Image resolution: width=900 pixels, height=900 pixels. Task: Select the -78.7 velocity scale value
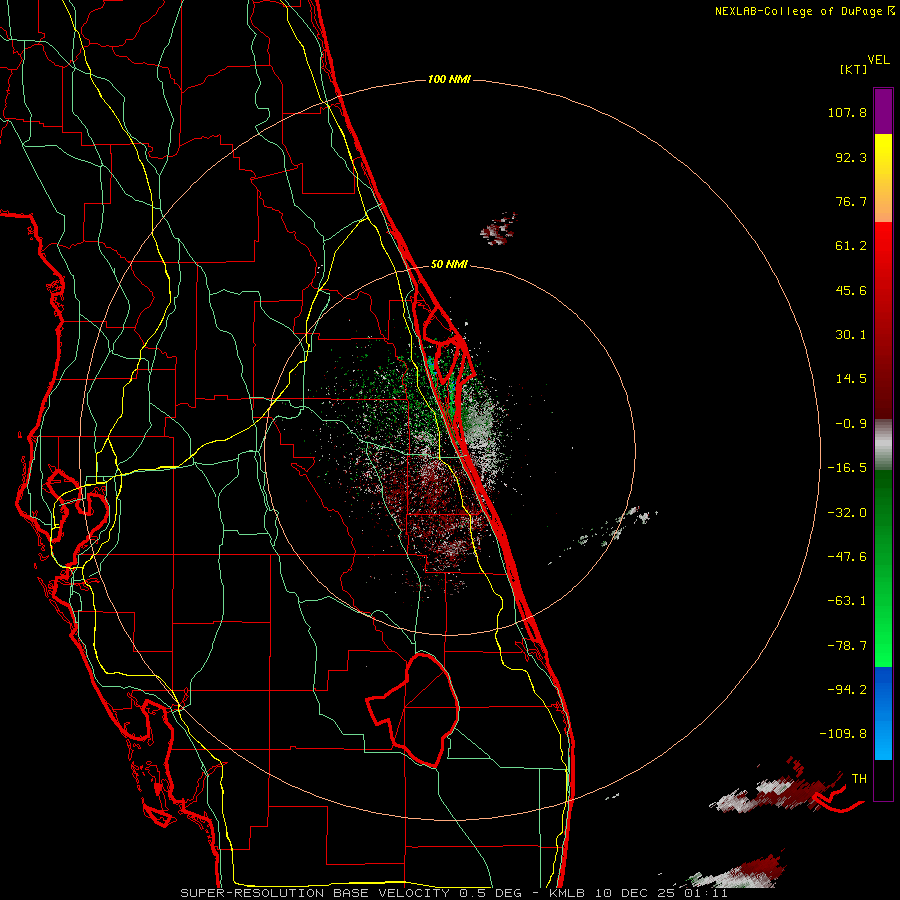[847, 646]
